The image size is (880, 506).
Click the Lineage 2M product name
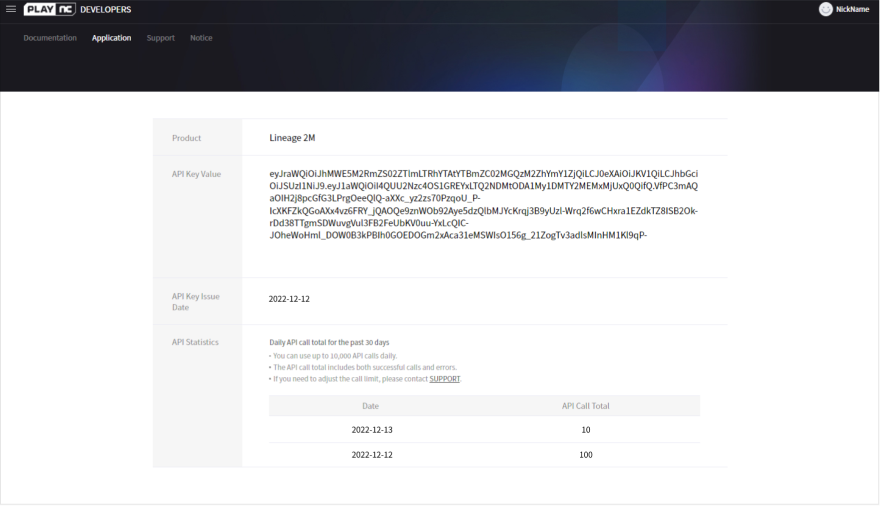pyautogui.click(x=292, y=138)
